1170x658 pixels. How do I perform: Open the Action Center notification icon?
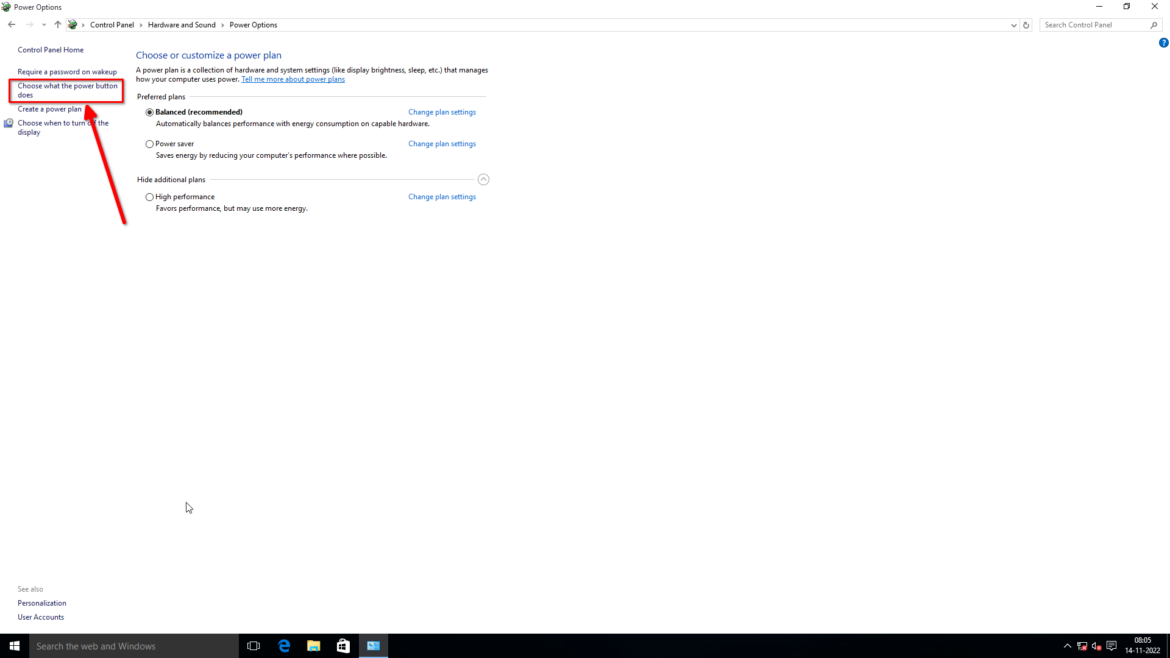[1111, 646]
